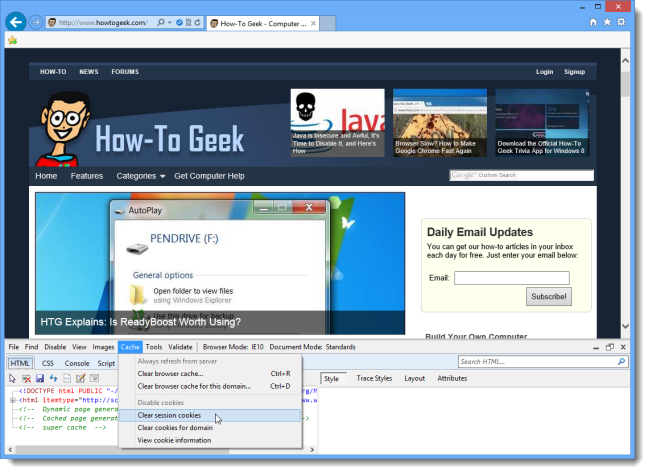Click the Subscribe! button
This screenshot has height=474, width=650.
pyautogui.click(x=548, y=297)
